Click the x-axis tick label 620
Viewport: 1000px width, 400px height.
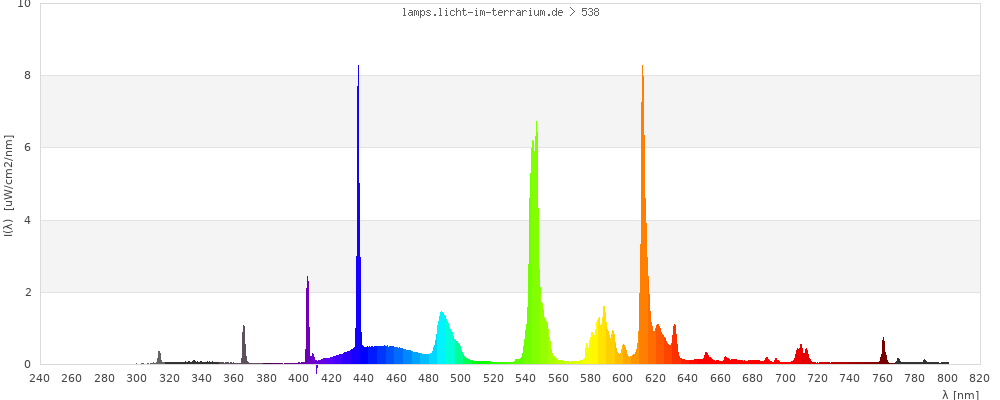pos(656,378)
